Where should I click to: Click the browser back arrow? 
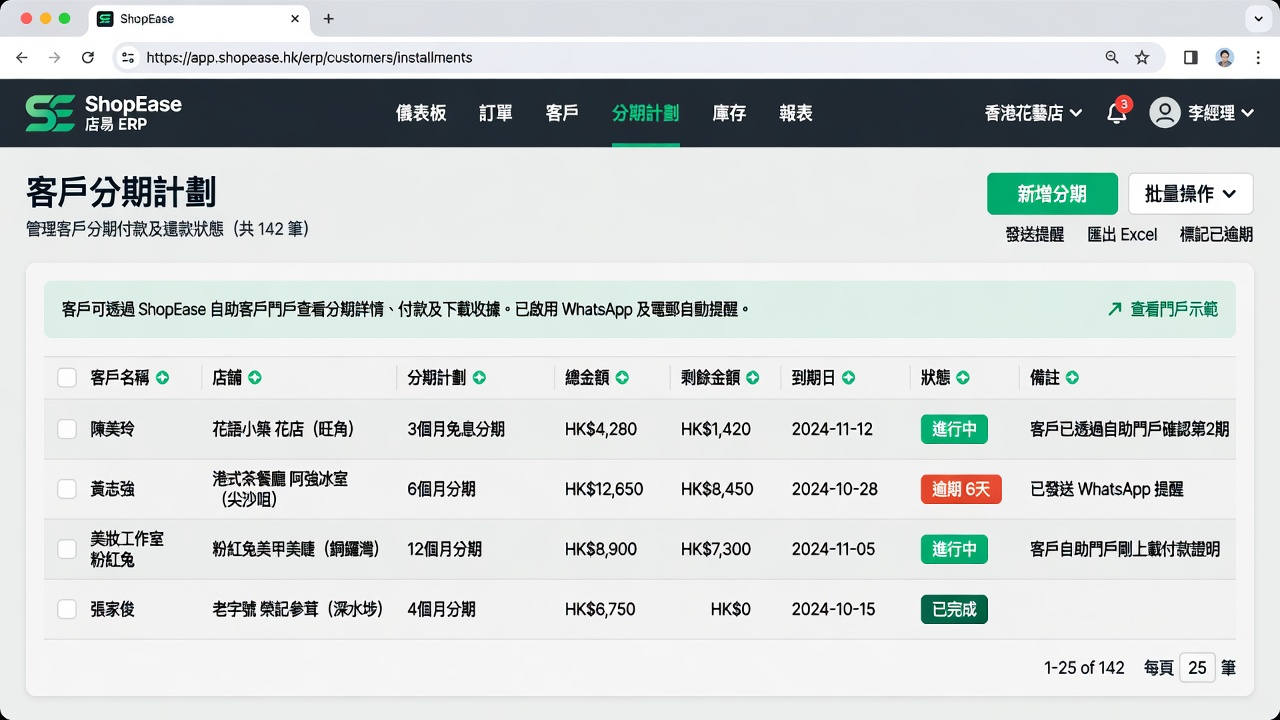click(x=22, y=58)
